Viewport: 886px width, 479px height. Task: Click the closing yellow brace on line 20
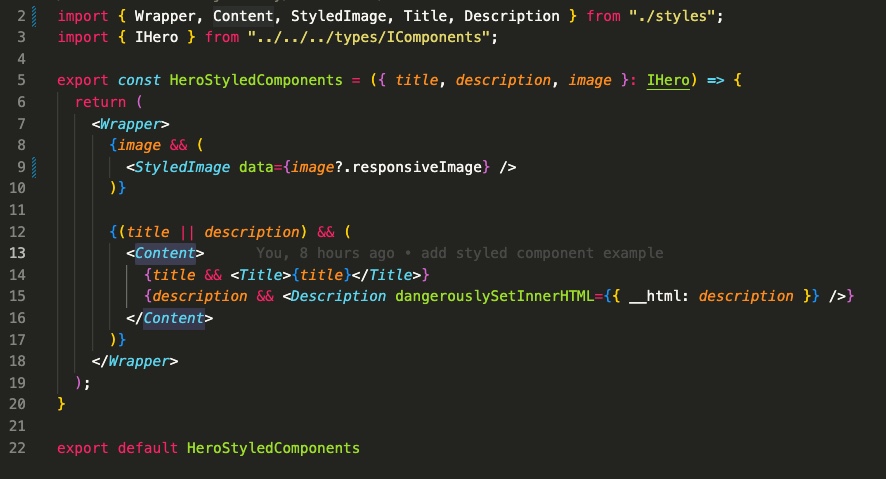pos(61,404)
